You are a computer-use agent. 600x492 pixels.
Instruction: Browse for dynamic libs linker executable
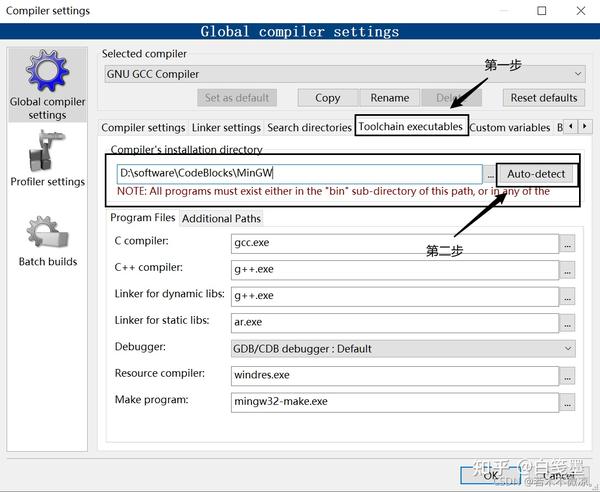[x=567, y=297]
